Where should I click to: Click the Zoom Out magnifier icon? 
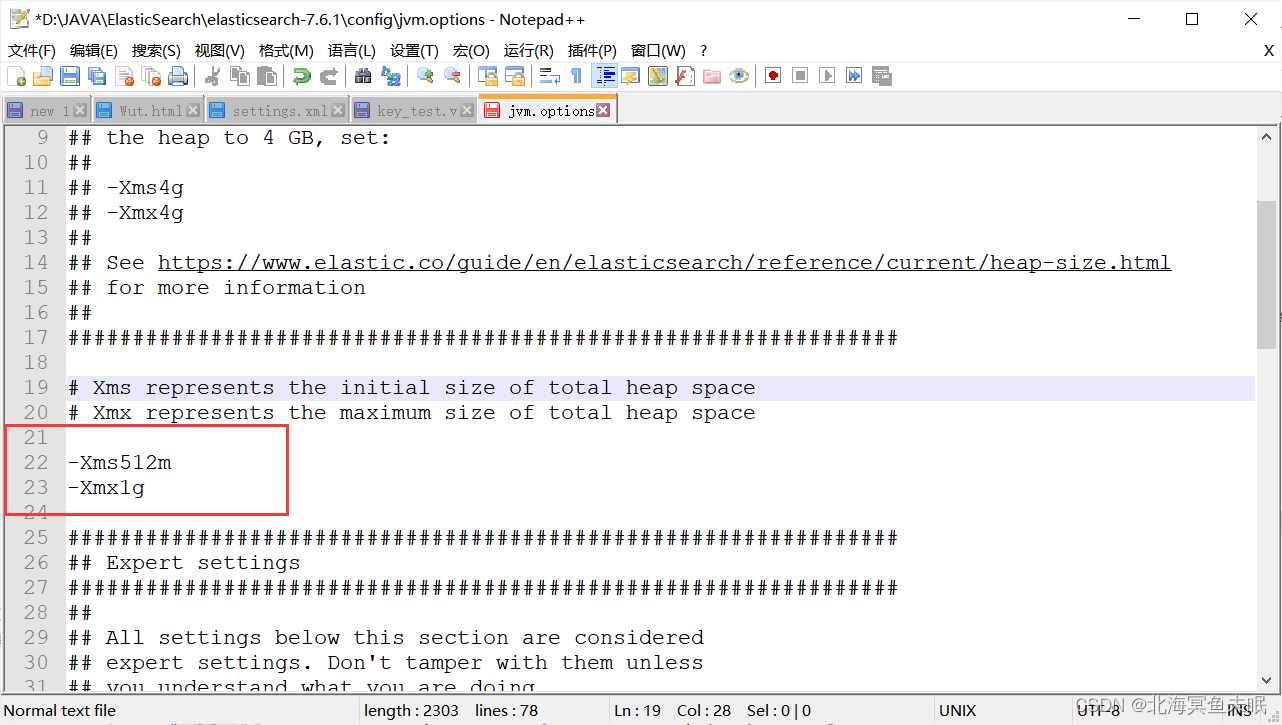coord(453,76)
